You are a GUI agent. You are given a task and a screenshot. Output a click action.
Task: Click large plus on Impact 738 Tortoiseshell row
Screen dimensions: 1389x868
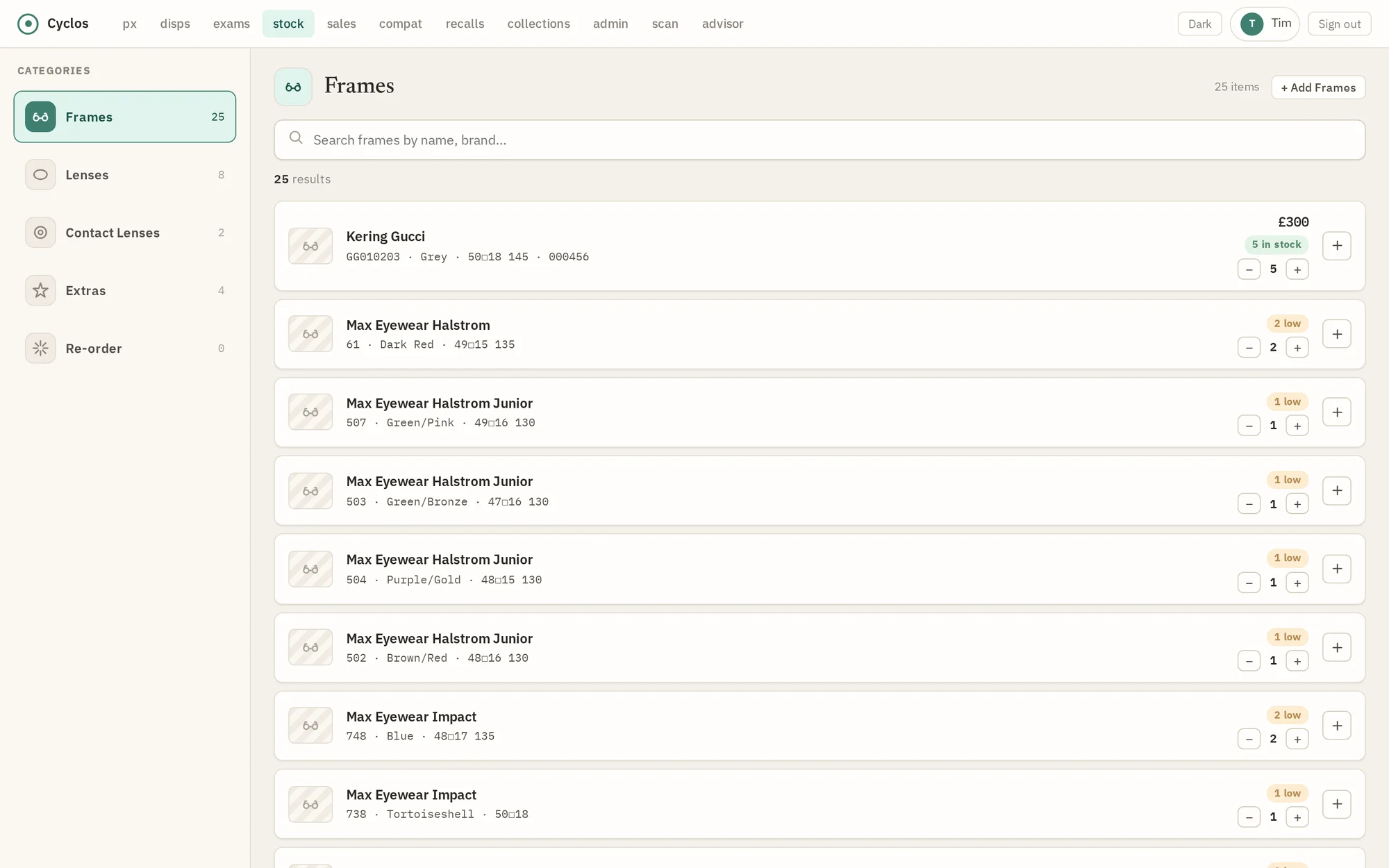click(1337, 804)
